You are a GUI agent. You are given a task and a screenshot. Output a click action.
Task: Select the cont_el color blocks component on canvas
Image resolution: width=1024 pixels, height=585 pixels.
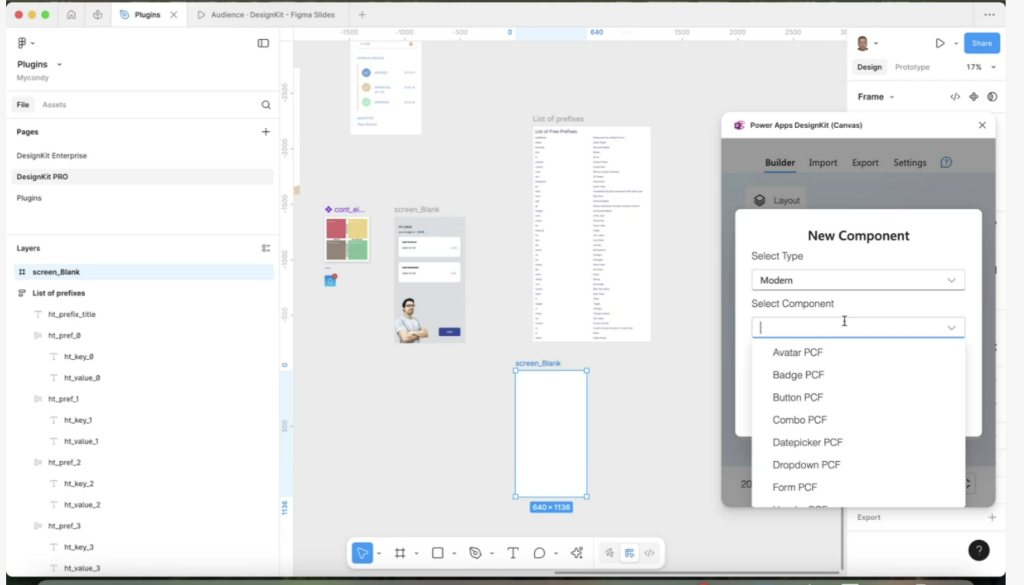[x=347, y=239]
